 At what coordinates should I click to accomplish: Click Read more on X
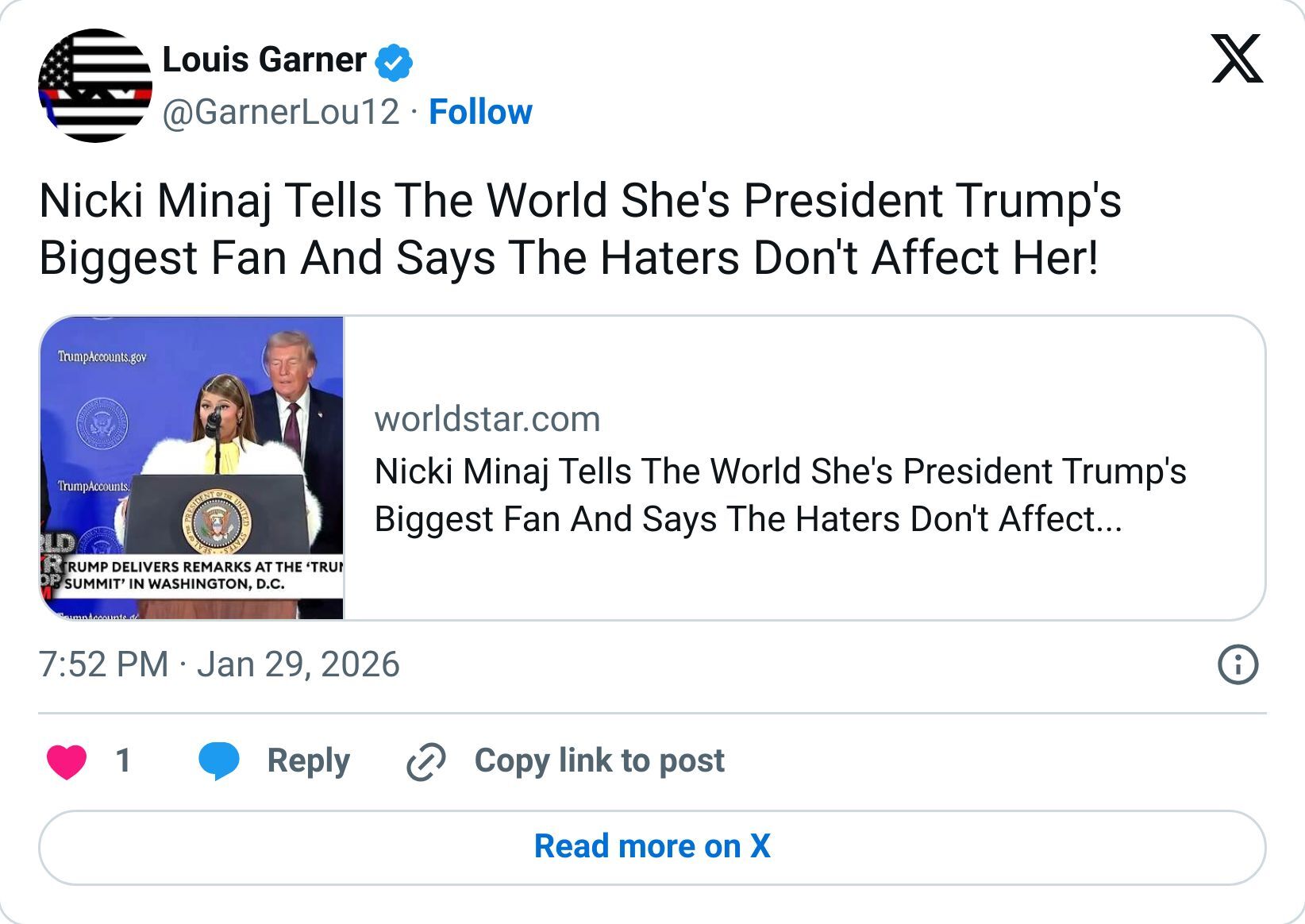pos(652,846)
